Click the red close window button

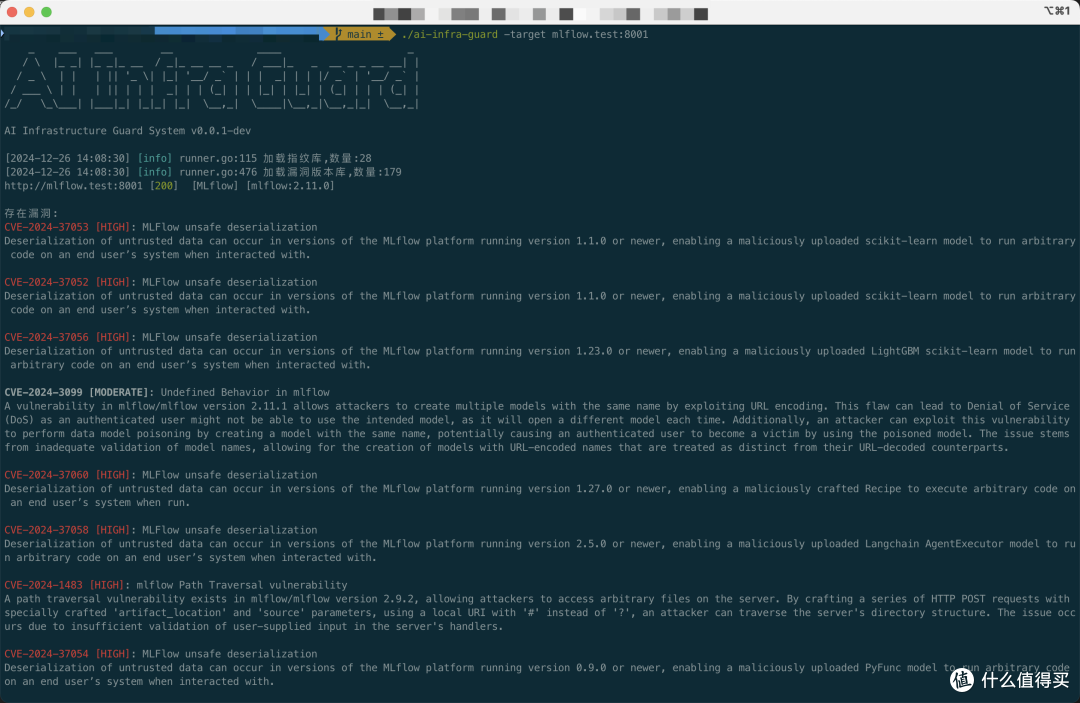(12, 12)
